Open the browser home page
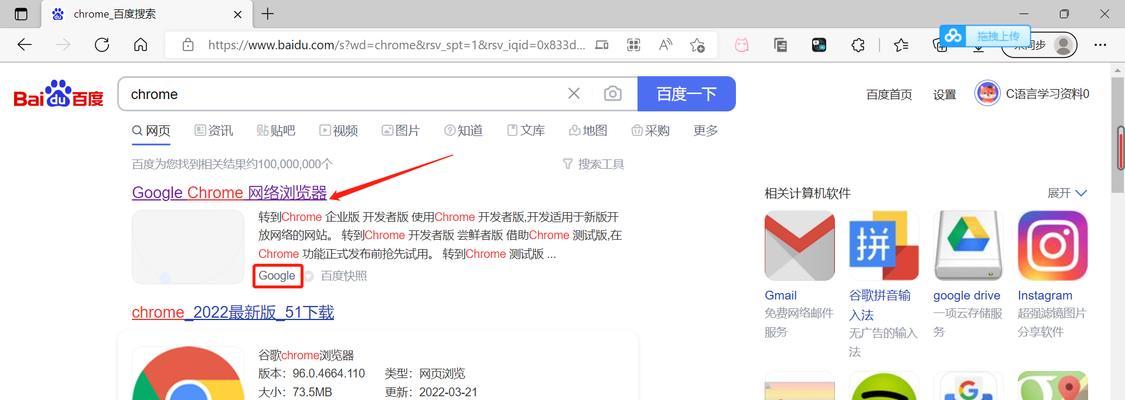The height and width of the screenshot is (400, 1125). coord(141,45)
